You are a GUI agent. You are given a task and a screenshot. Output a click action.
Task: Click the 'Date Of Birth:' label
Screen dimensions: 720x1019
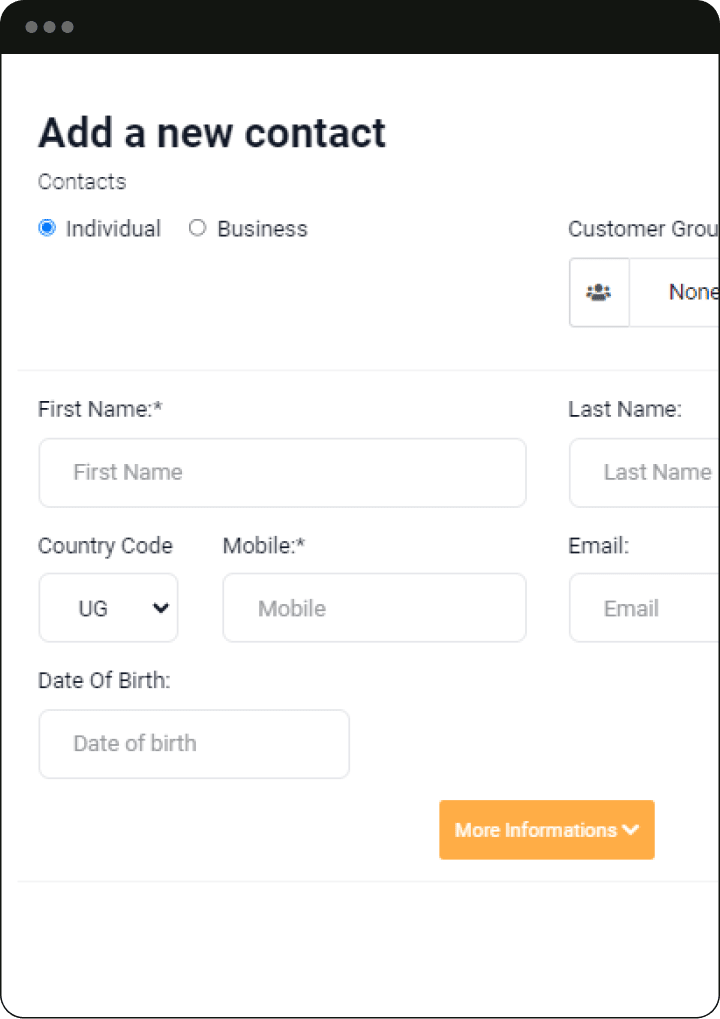(104, 681)
